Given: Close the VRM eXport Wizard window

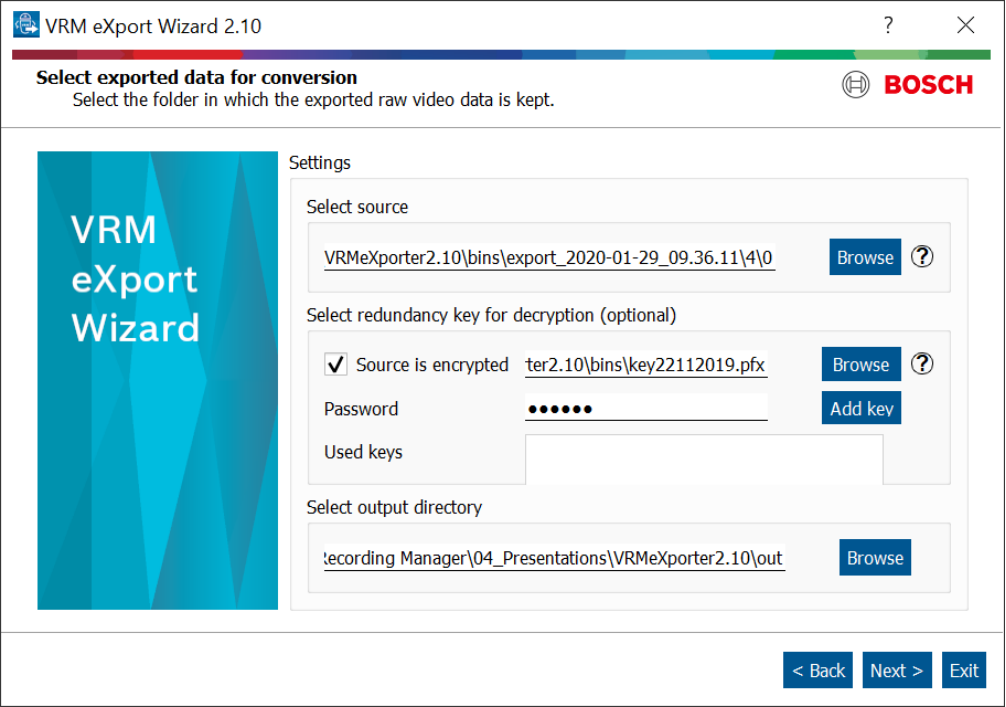Looking at the screenshot, I should [965, 25].
